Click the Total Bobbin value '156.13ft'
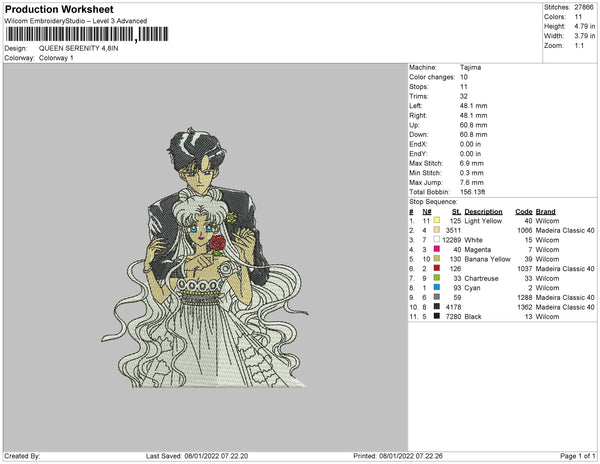Viewport: 600px width, 464px height. coord(473,192)
